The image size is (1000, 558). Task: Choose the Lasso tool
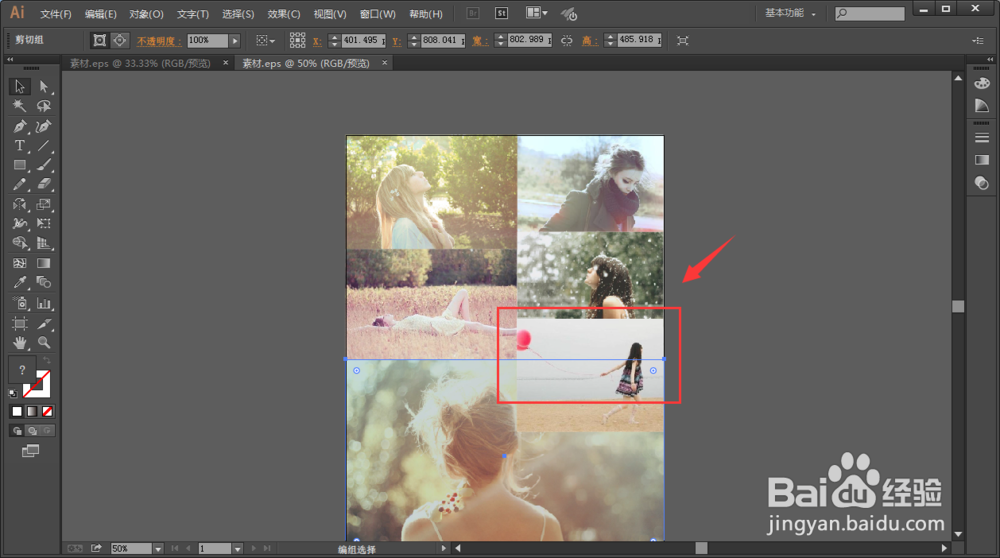(43, 106)
